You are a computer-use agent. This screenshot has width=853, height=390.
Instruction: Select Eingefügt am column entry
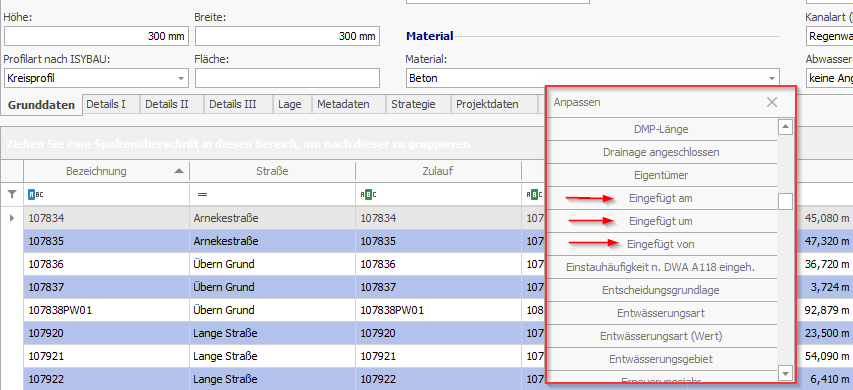(x=661, y=199)
